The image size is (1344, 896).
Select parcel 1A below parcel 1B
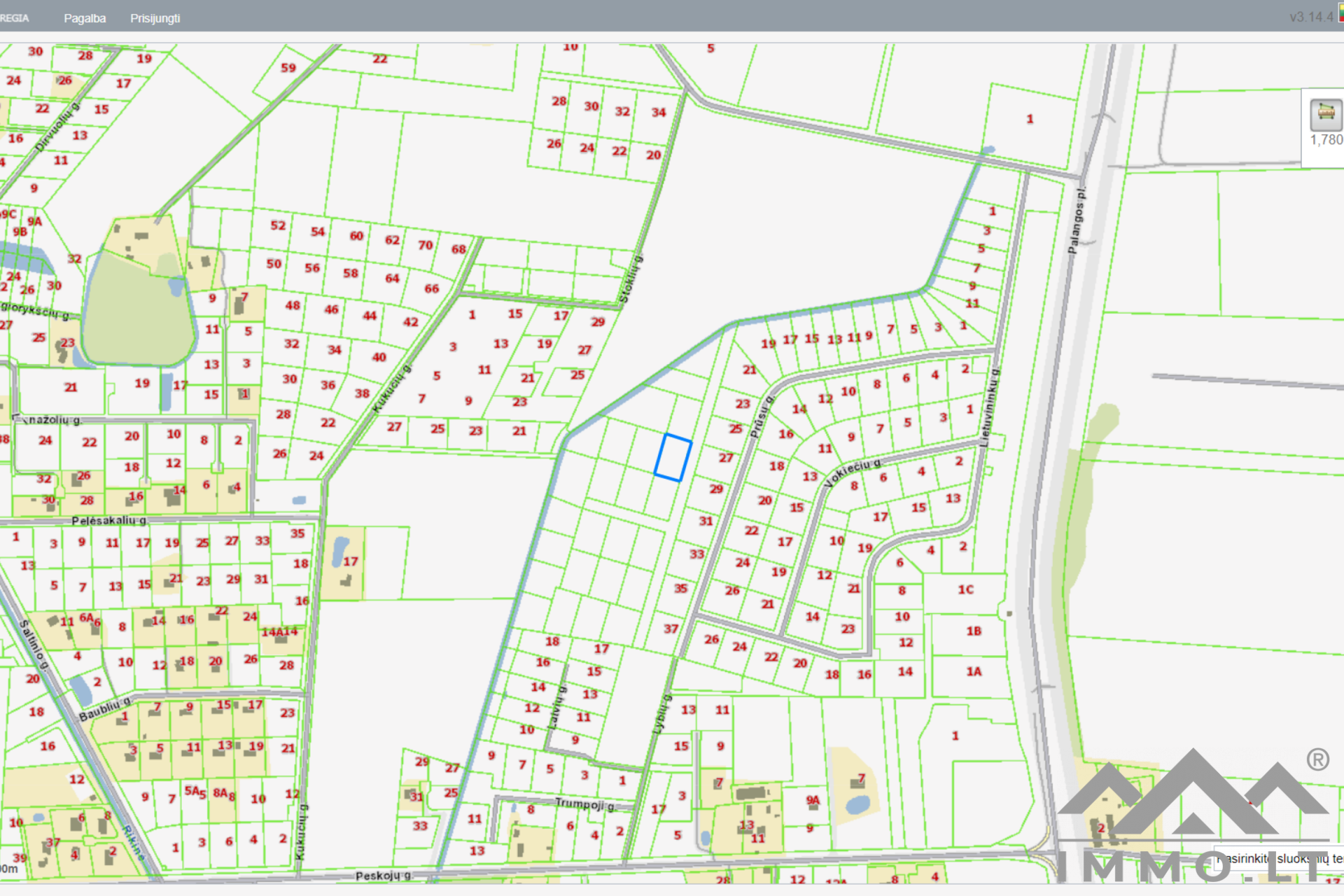(x=974, y=671)
